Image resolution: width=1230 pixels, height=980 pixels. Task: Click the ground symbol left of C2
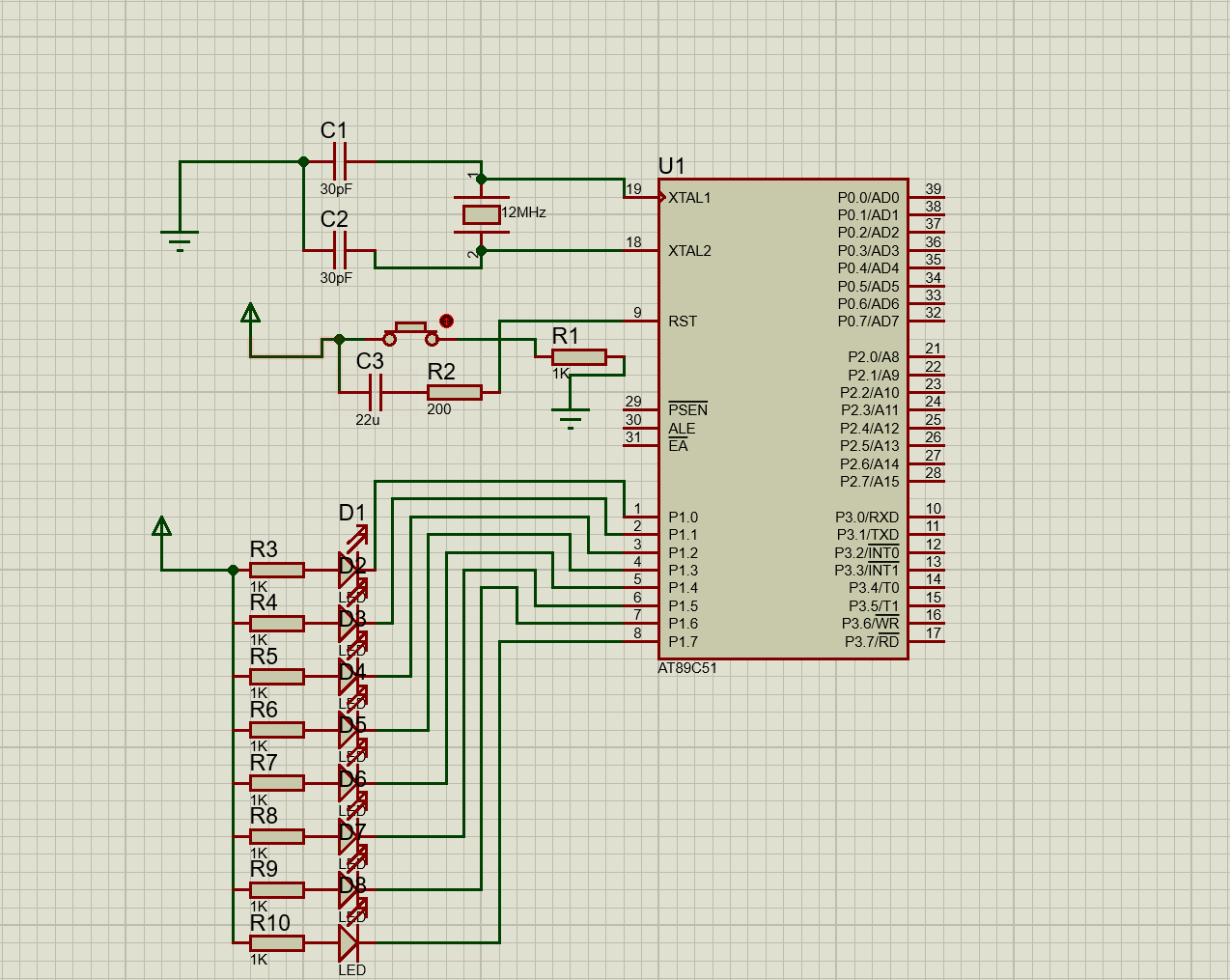180,240
